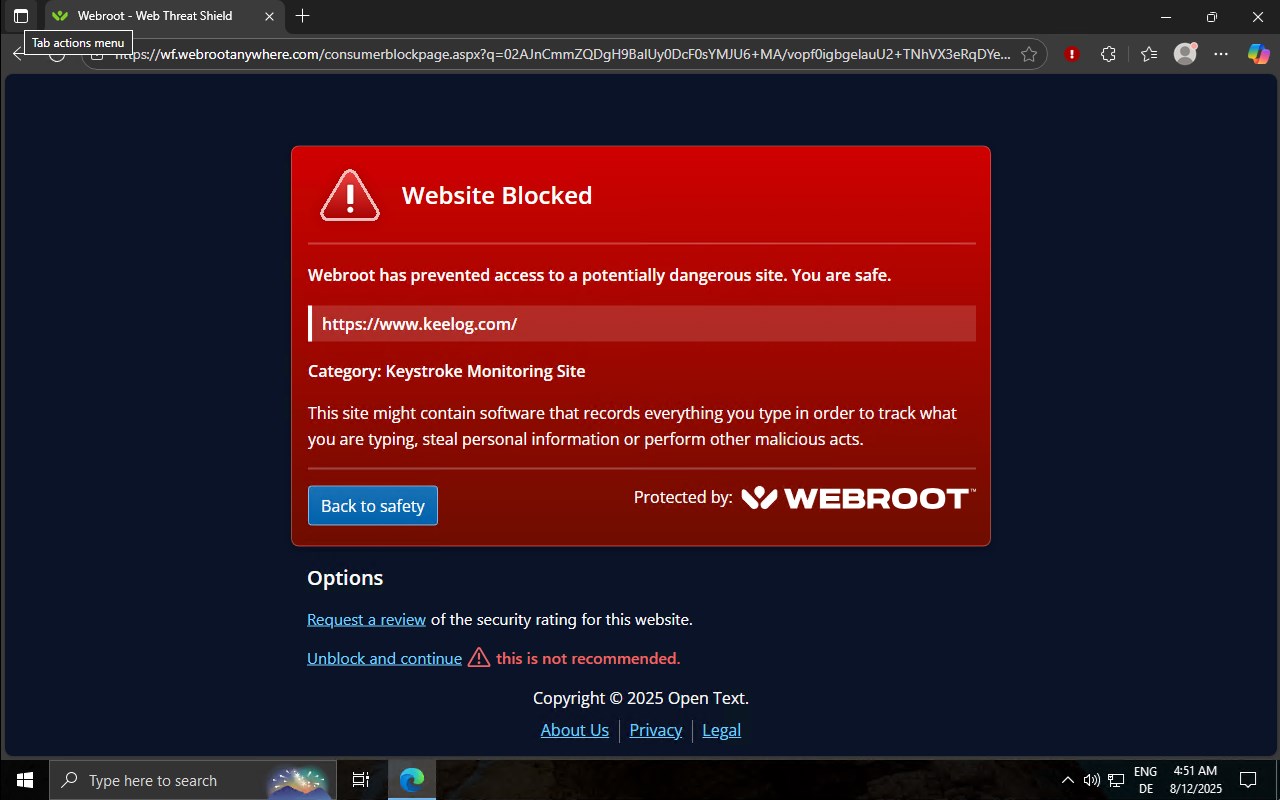Click the Unblock and continue link
1280x800 pixels.
(x=384, y=659)
